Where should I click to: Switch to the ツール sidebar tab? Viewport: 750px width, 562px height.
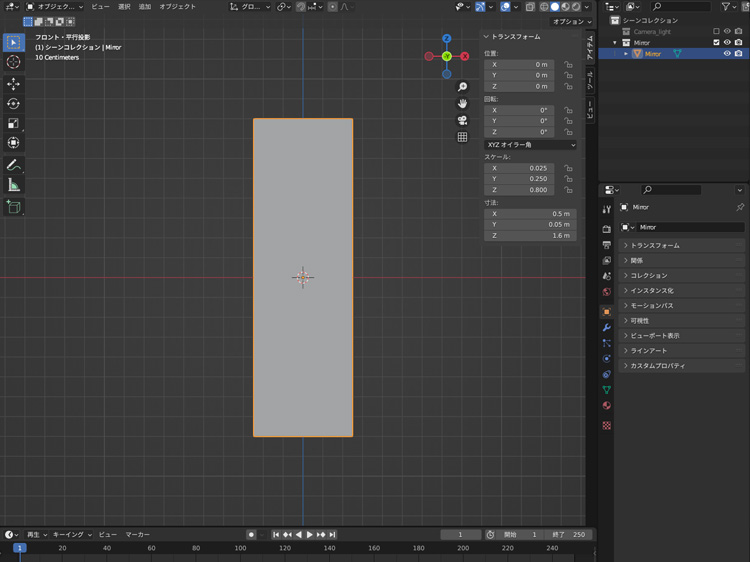(590, 82)
